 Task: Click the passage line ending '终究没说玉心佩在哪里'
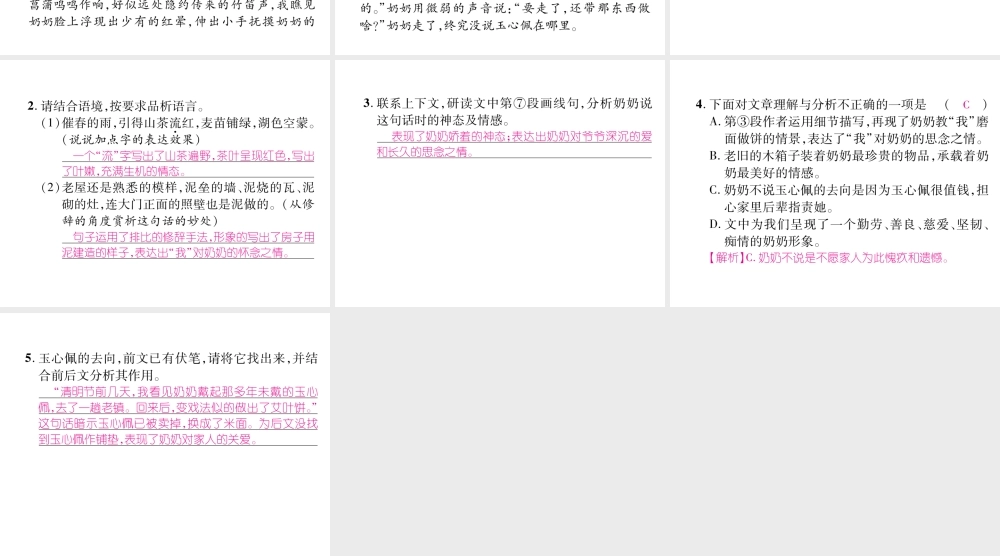(469, 26)
